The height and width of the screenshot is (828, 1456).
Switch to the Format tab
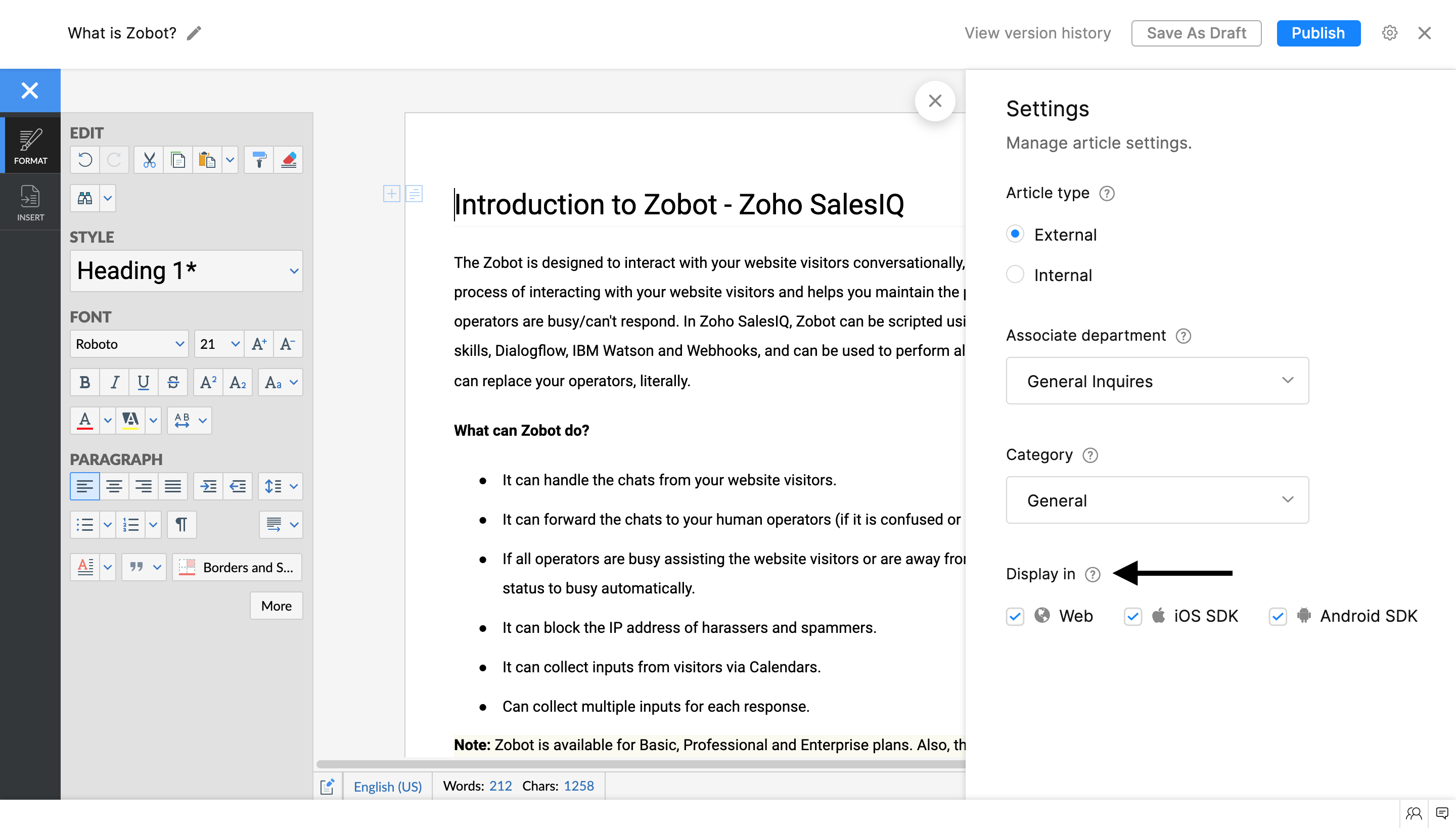30,146
